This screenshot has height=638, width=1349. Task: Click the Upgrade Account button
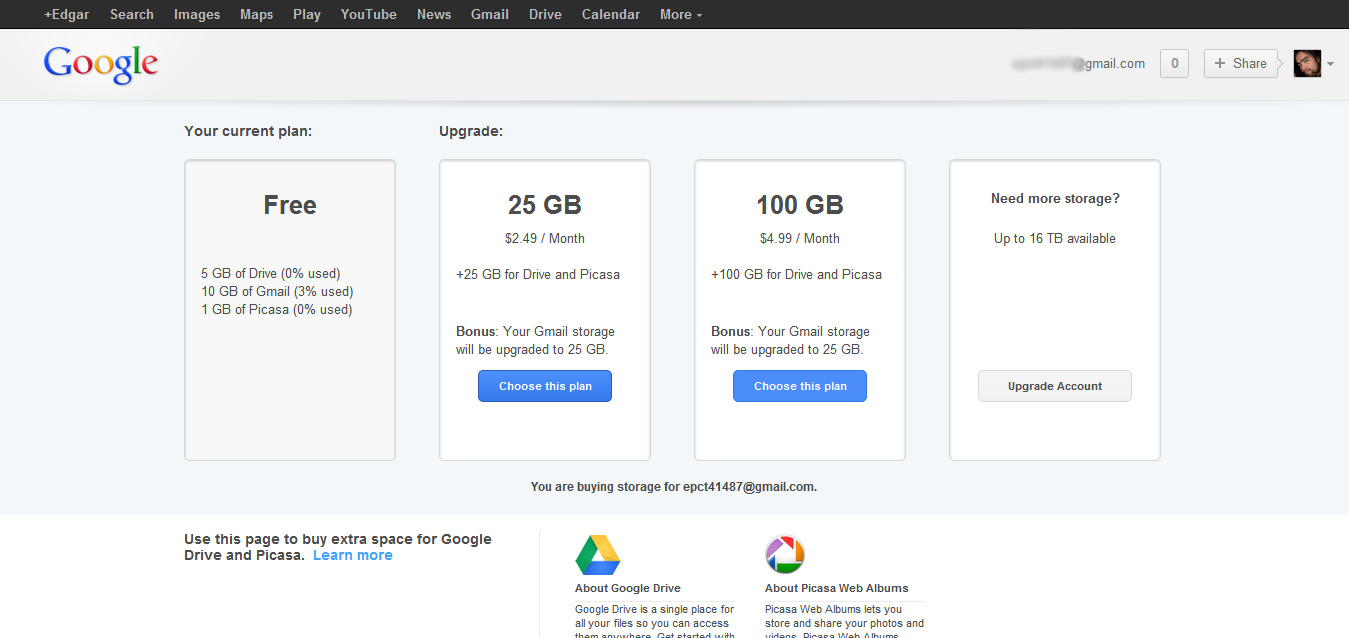1054,386
